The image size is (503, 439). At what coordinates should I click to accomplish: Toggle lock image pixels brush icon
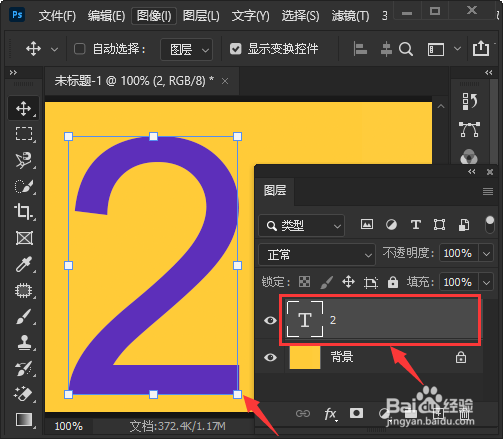(x=326, y=282)
